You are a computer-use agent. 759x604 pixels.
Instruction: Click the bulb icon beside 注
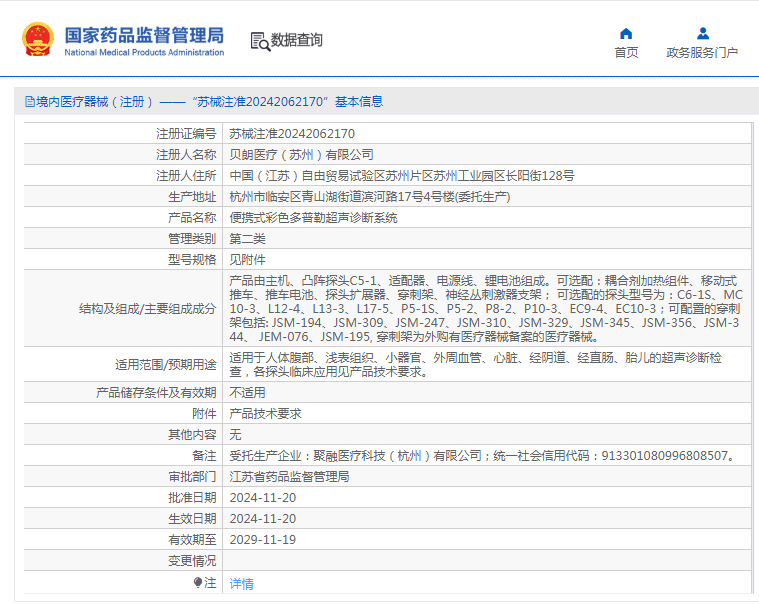pos(197,582)
